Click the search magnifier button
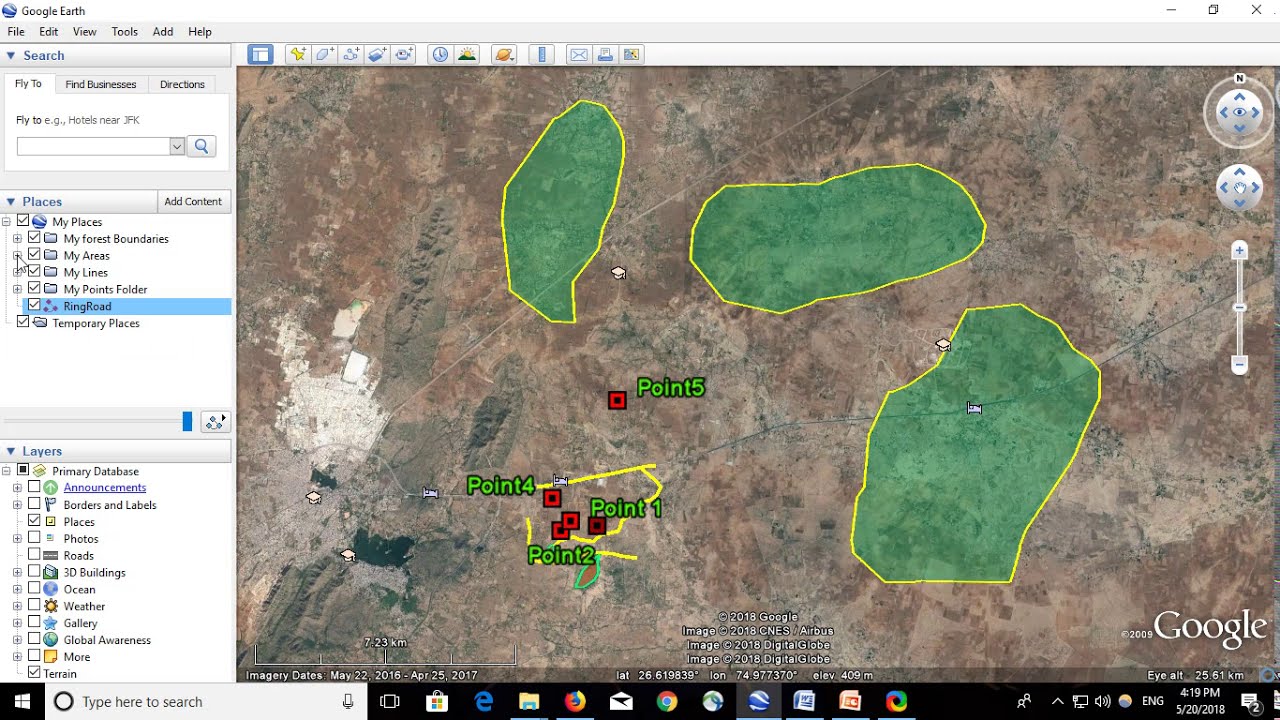Screen dimensions: 1280x720 [x=201, y=146]
